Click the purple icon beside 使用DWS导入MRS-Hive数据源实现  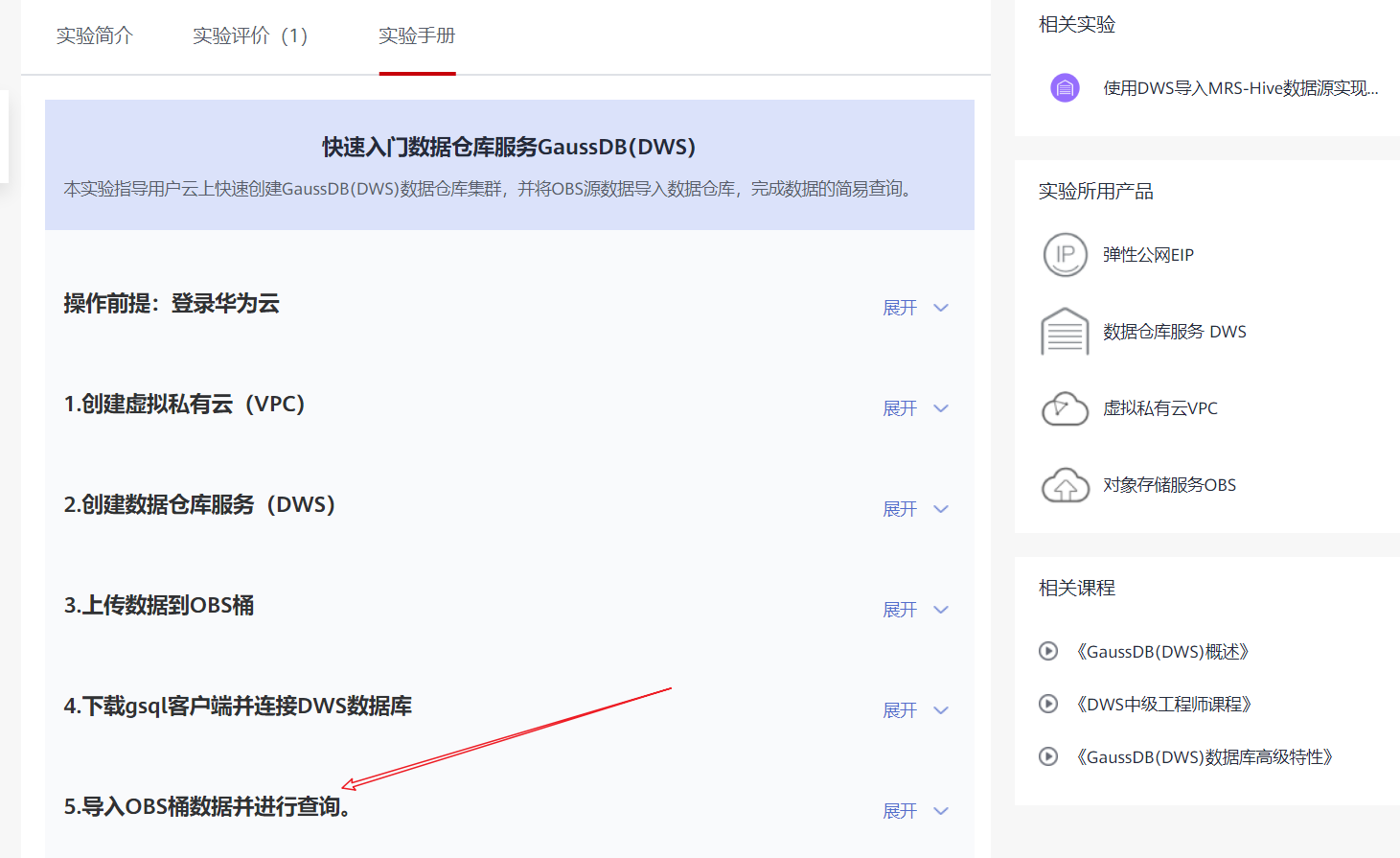click(1065, 88)
